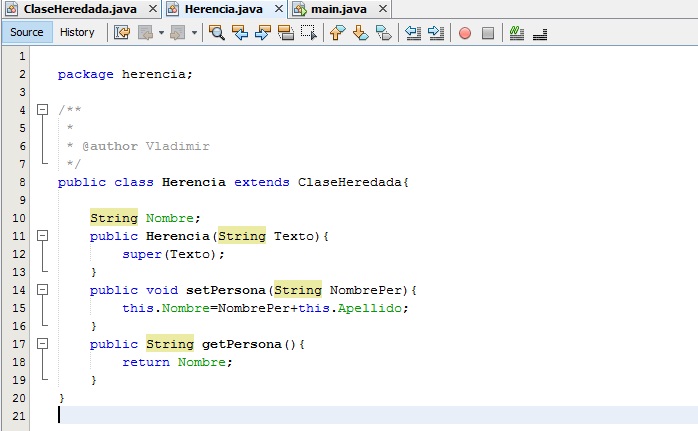Collapse the setPersona method fold at line 14

[x=42, y=289]
